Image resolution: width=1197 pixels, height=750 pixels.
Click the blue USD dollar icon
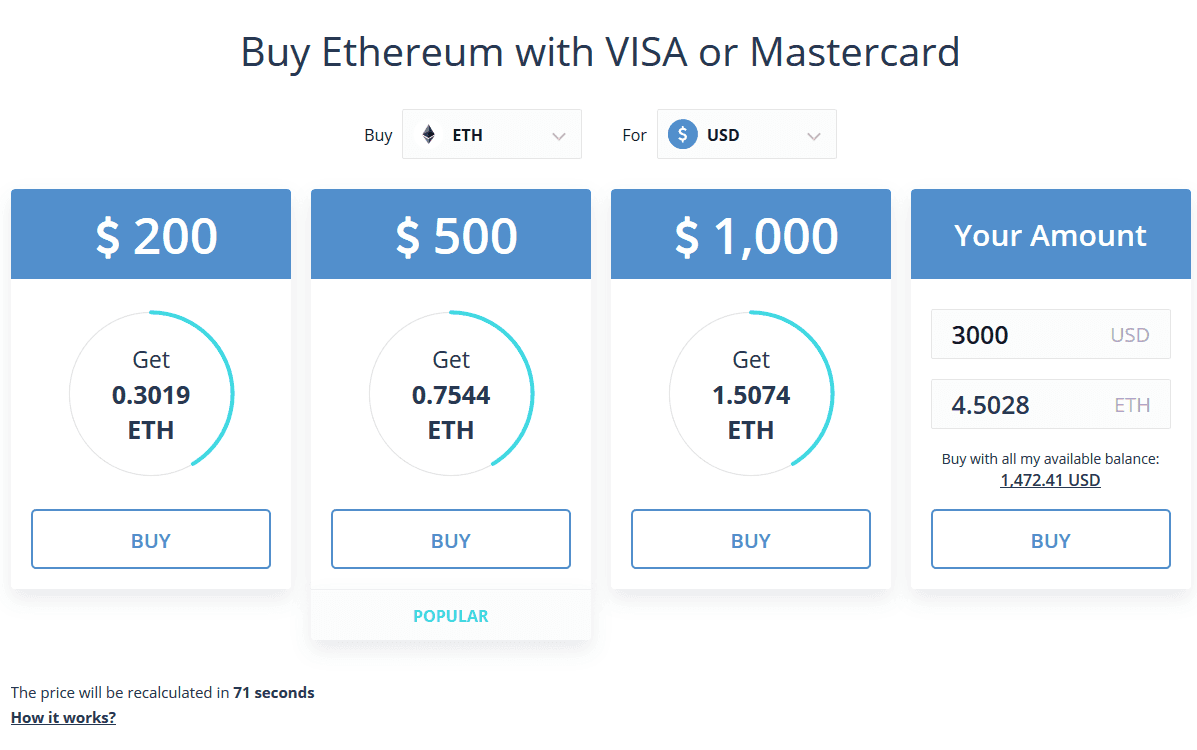(x=682, y=134)
